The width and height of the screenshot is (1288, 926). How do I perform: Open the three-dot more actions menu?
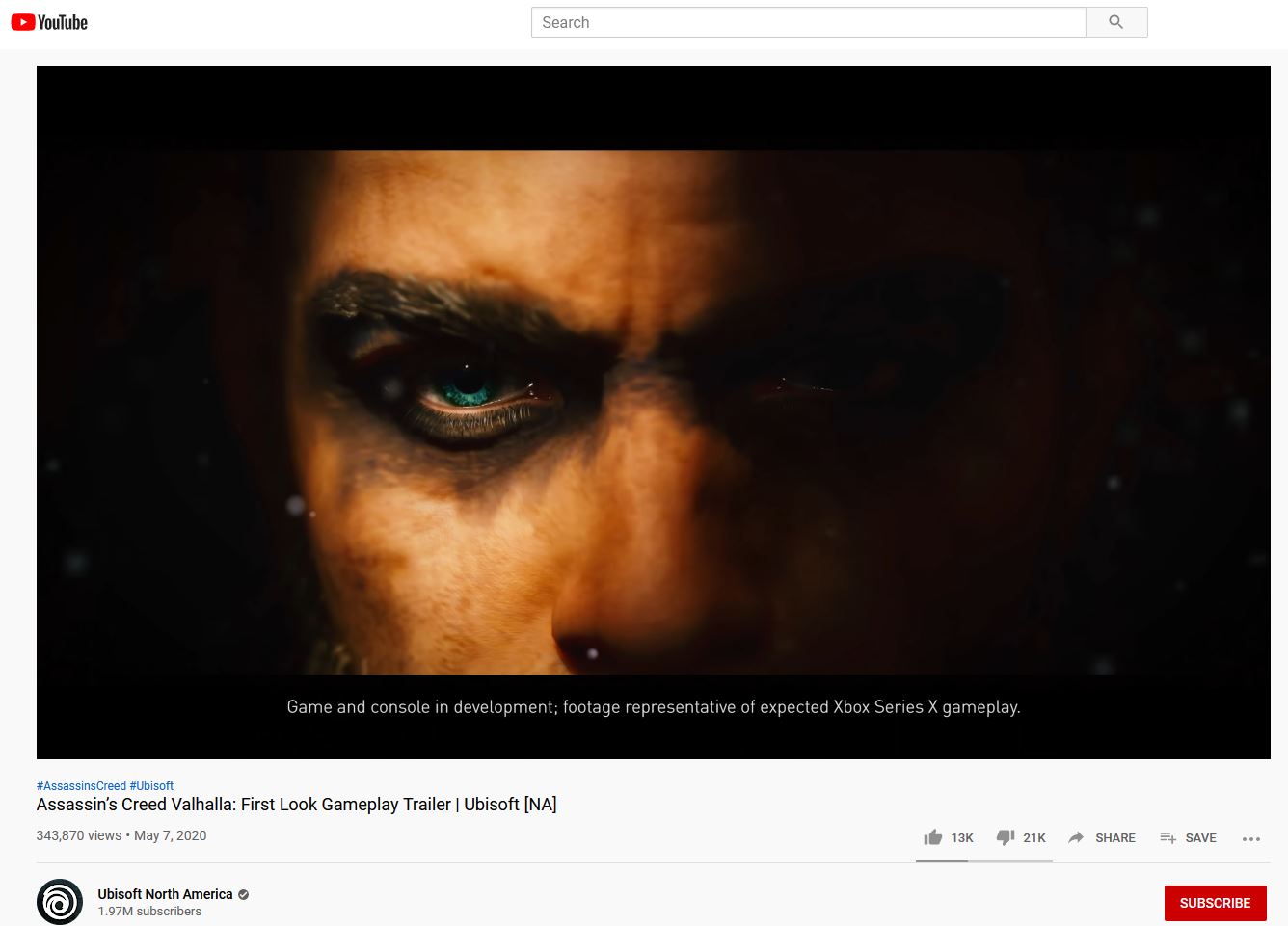[x=1251, y=838]
